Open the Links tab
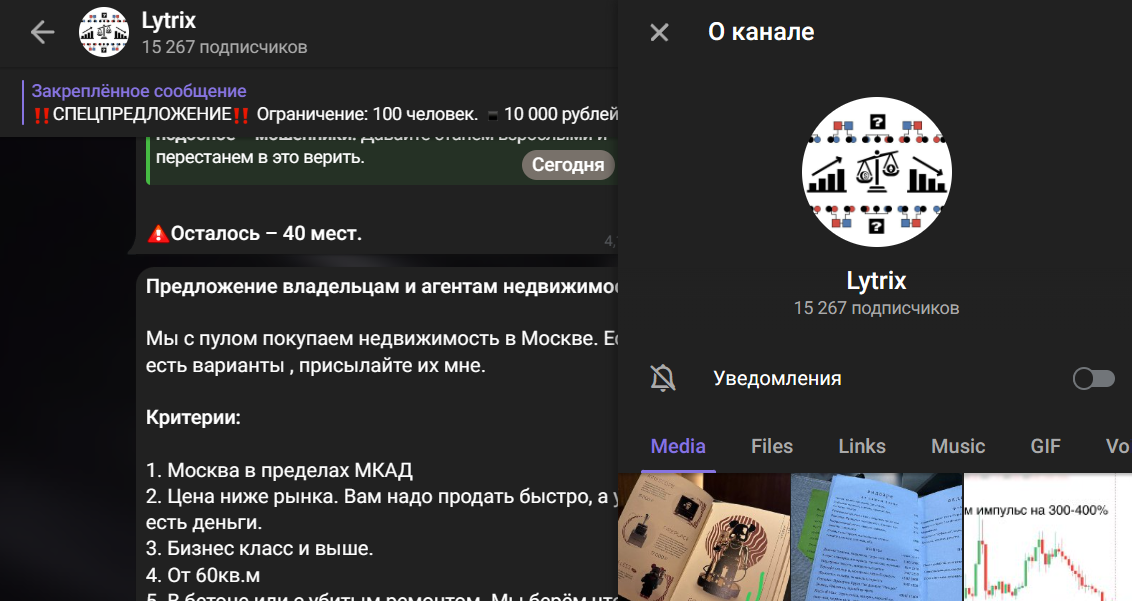Screen dimensions: 1132x601 (861, 446)
